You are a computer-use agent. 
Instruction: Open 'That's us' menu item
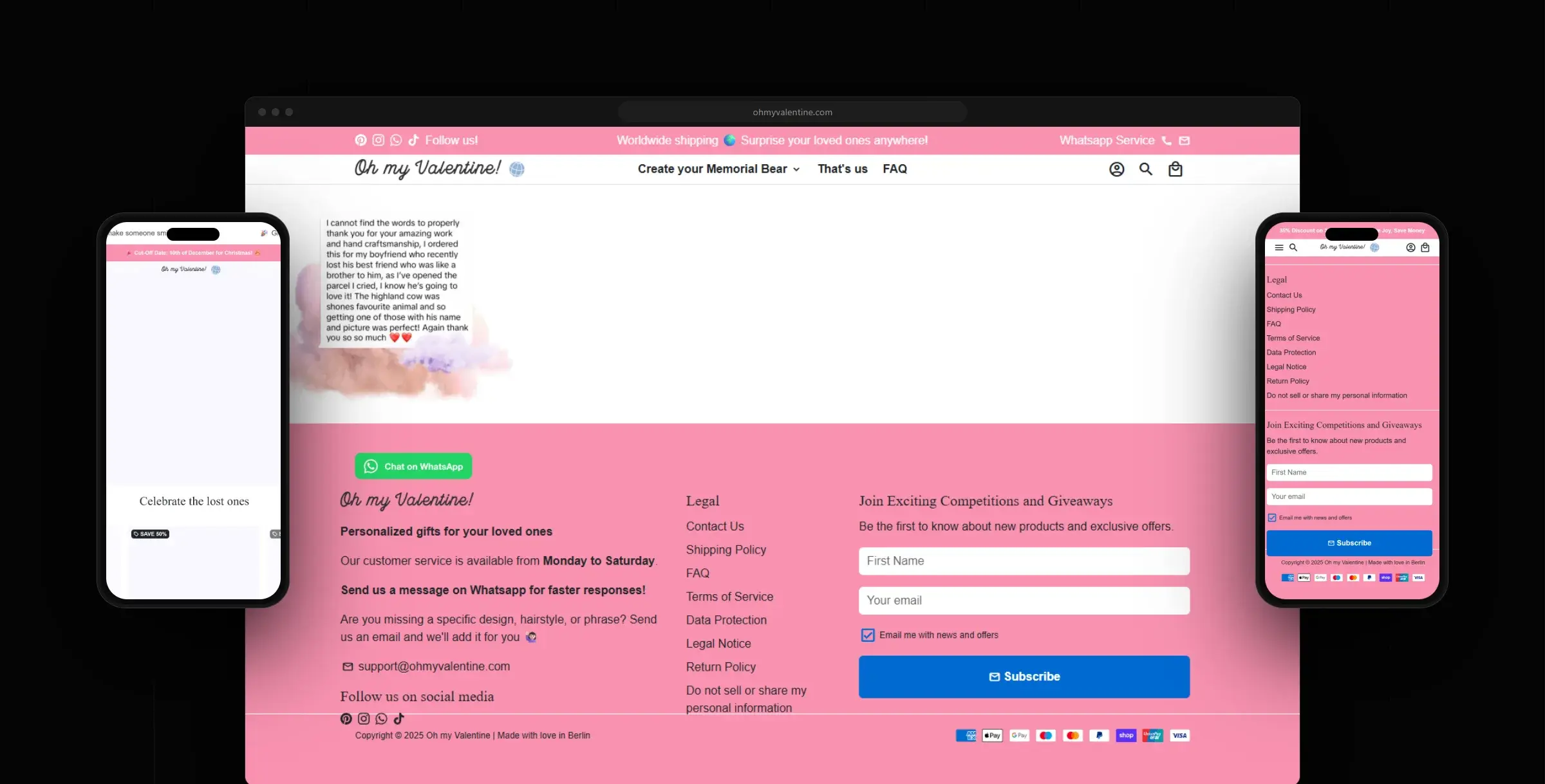point(843,169)
